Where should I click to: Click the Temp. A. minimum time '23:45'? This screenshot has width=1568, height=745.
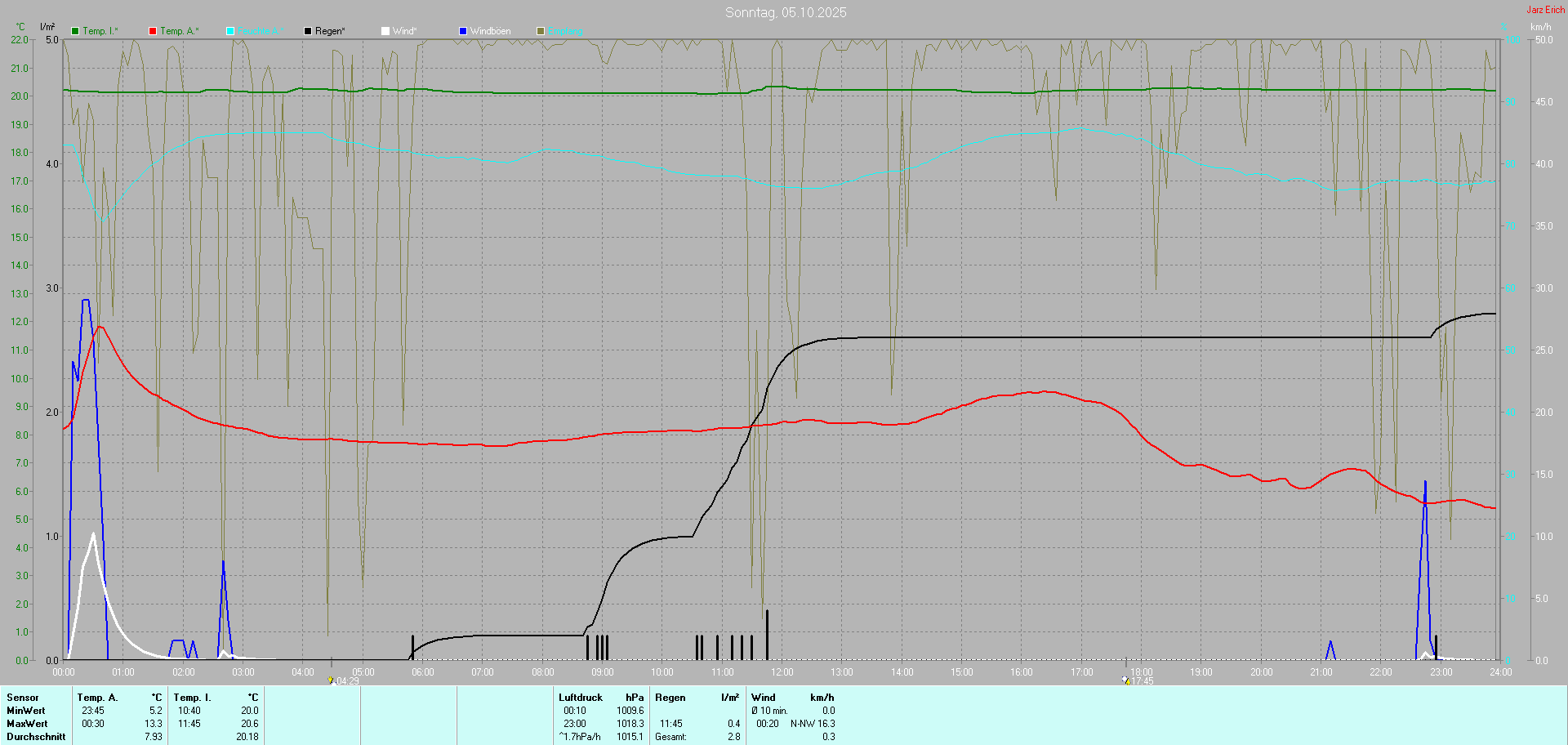[93, 711]
